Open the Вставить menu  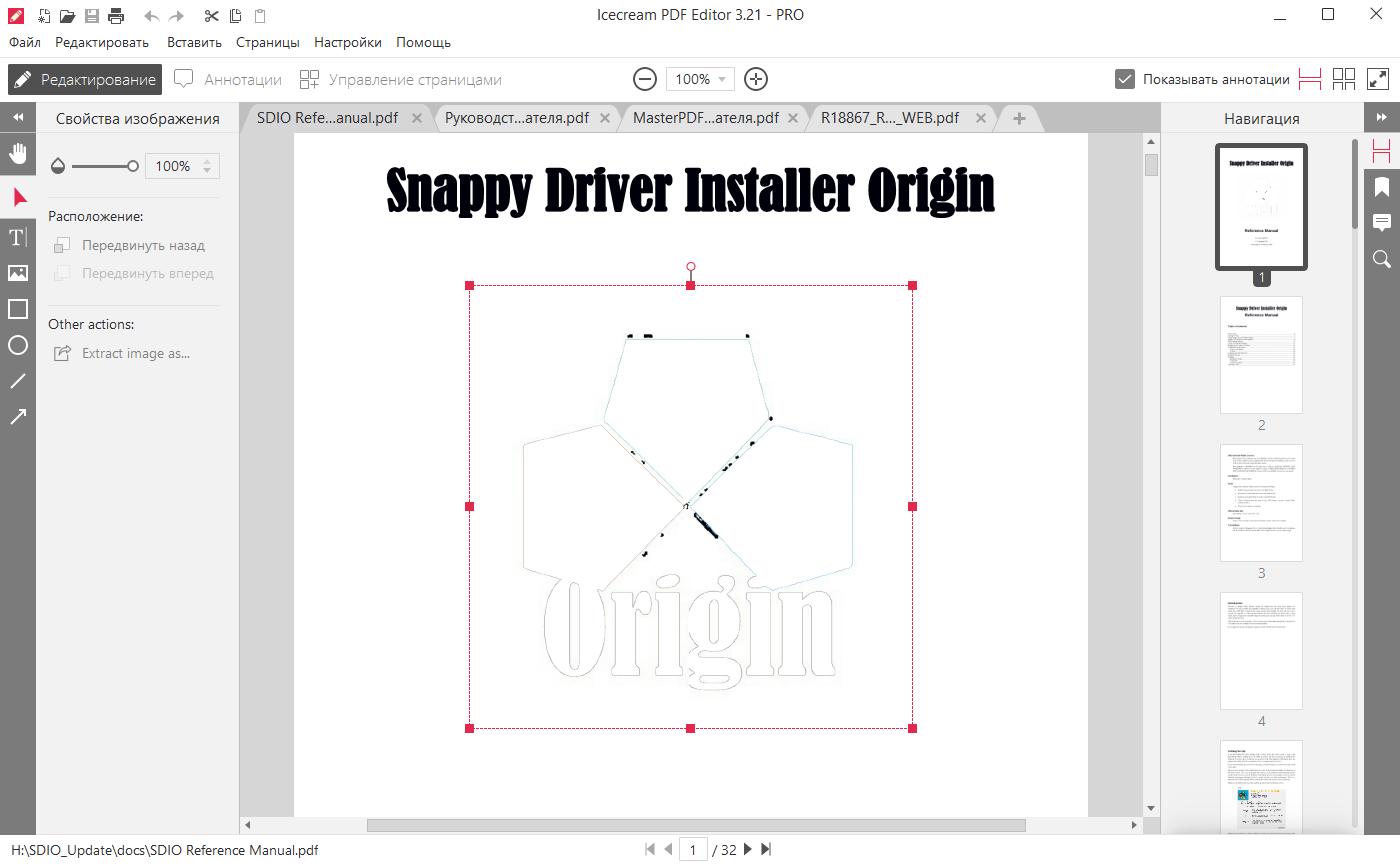coord(194,42)
